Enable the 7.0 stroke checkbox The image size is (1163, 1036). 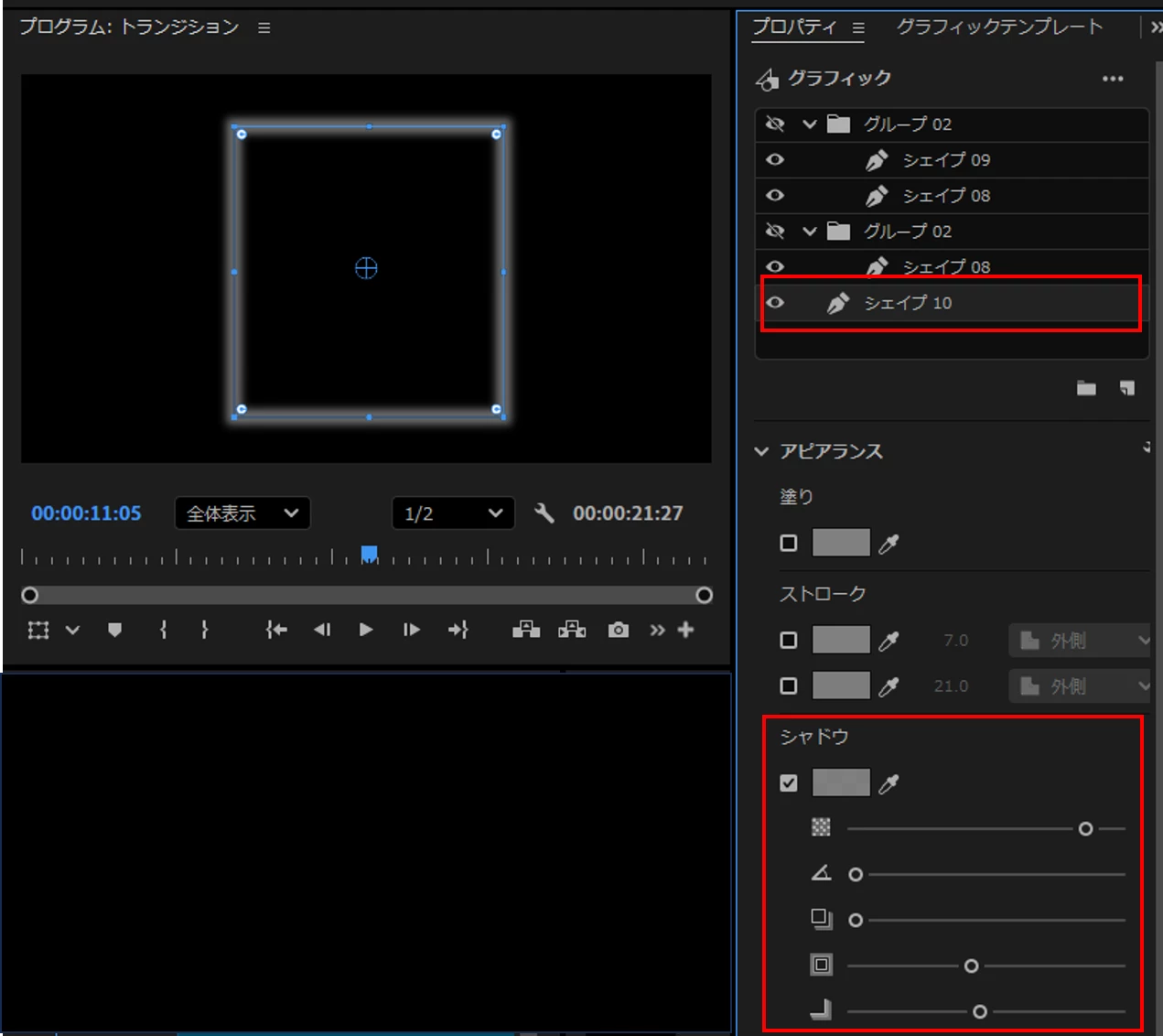tap(789, 640)
